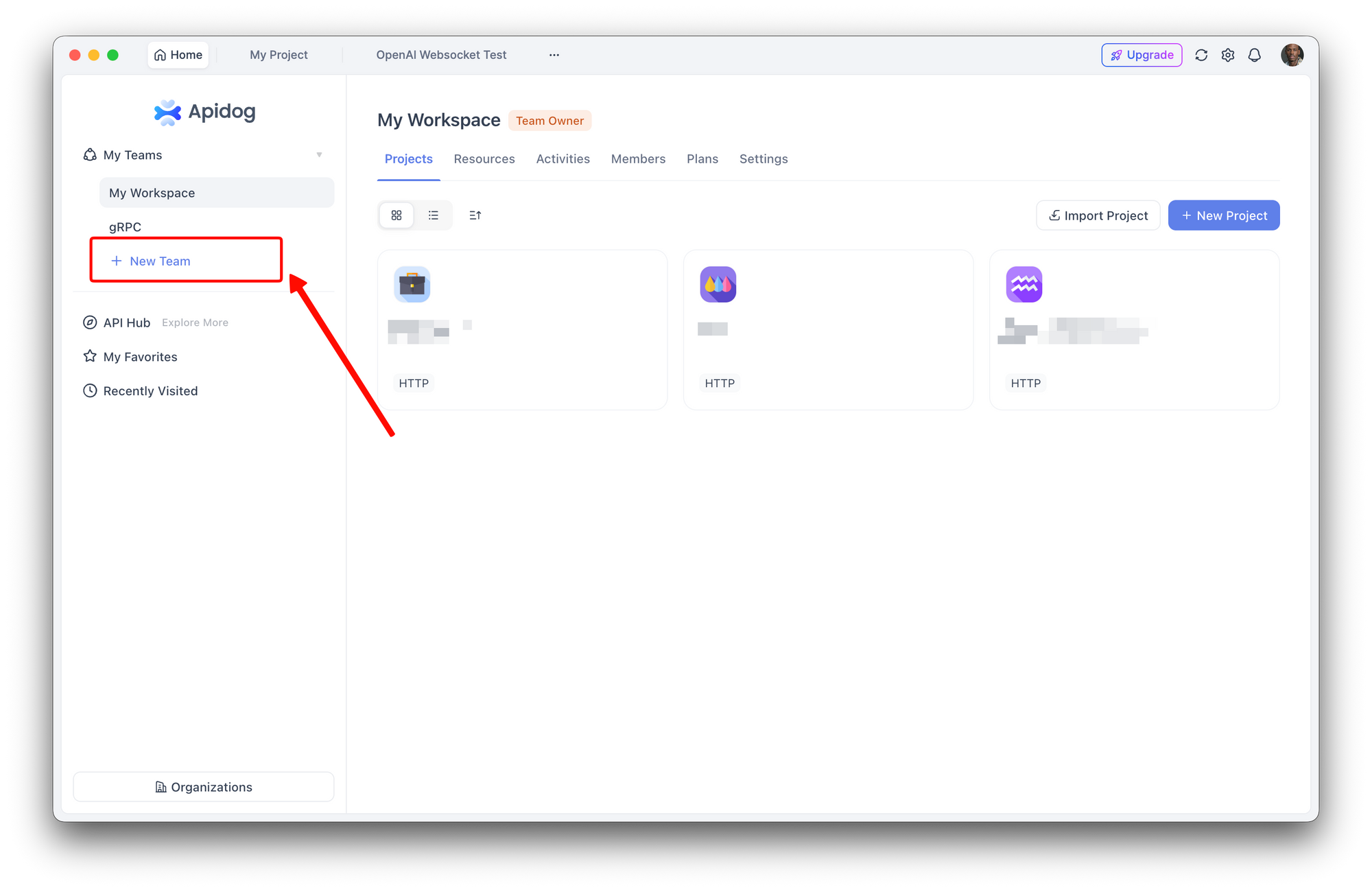
Task: Switch to the Activities tab
Action: pyautogui.click(x=563, y=159)
